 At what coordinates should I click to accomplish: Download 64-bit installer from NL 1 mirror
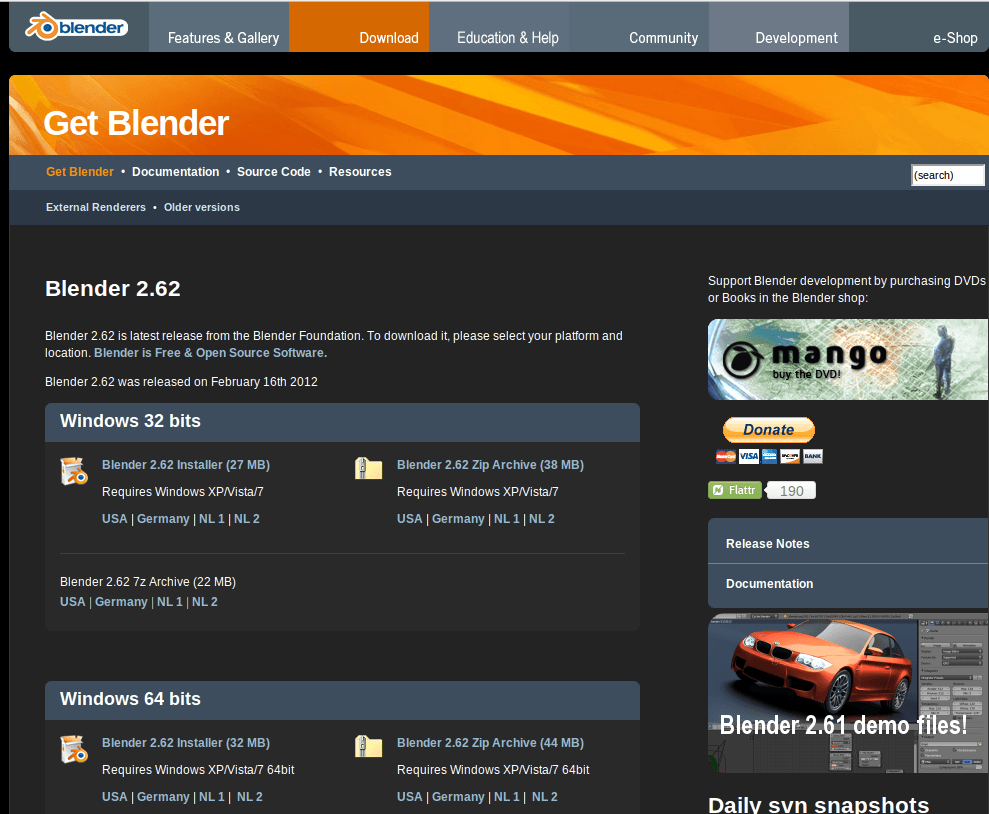212,797
